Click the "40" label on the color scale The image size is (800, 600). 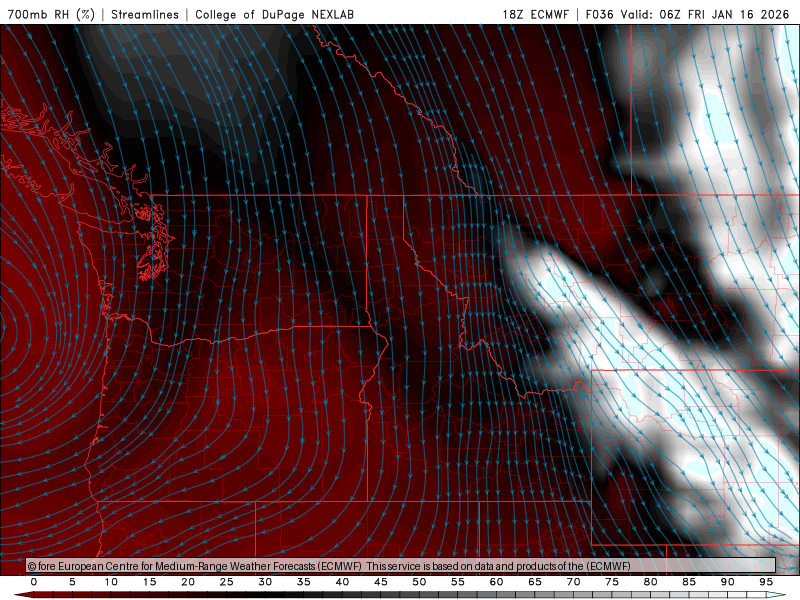click(342, 582)
